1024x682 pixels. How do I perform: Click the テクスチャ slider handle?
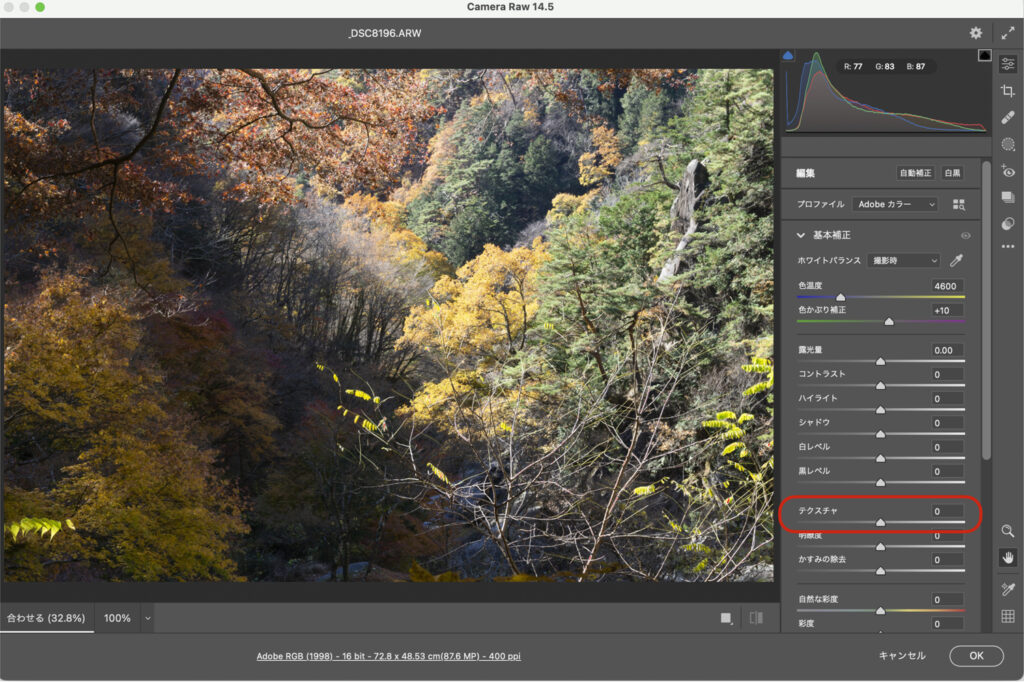[880, 522]
